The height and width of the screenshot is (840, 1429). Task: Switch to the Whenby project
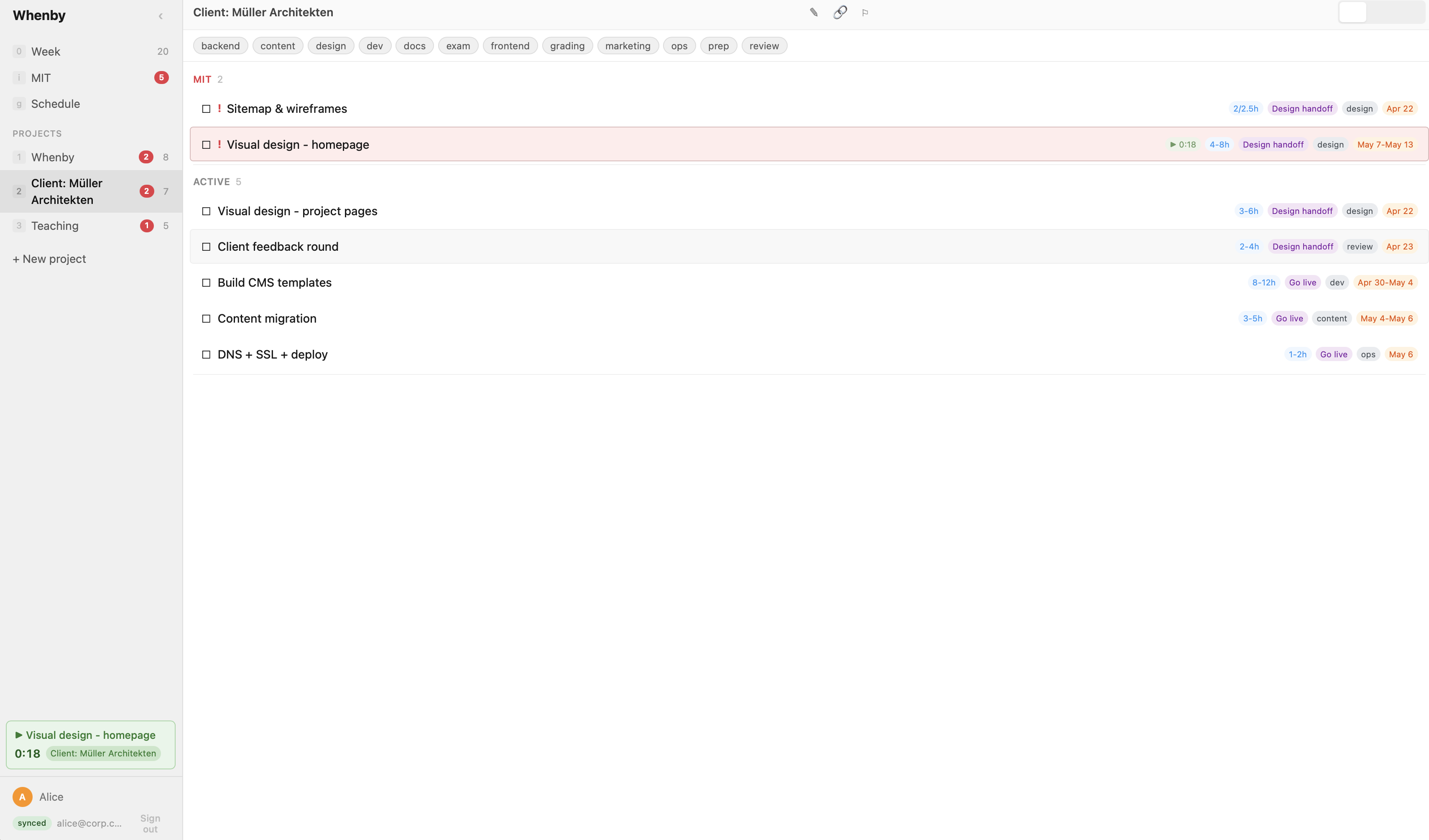point(53,157)
